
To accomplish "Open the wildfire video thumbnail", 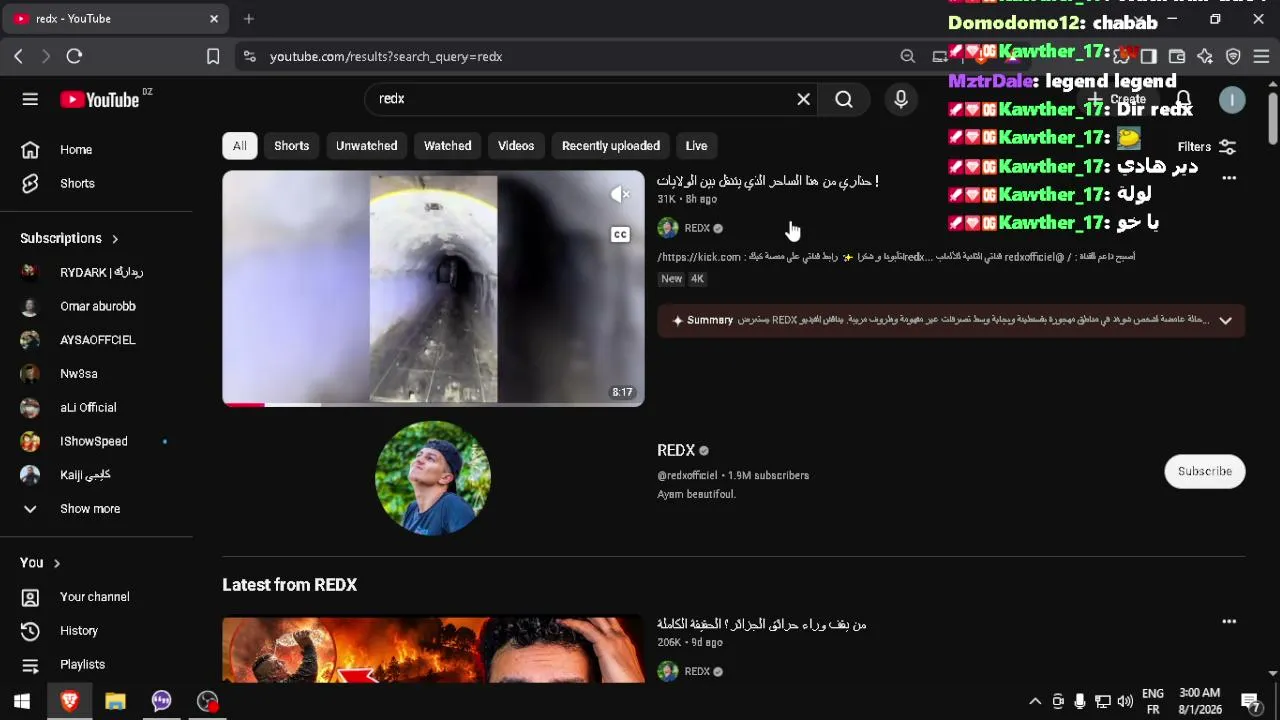I will 433,649.
